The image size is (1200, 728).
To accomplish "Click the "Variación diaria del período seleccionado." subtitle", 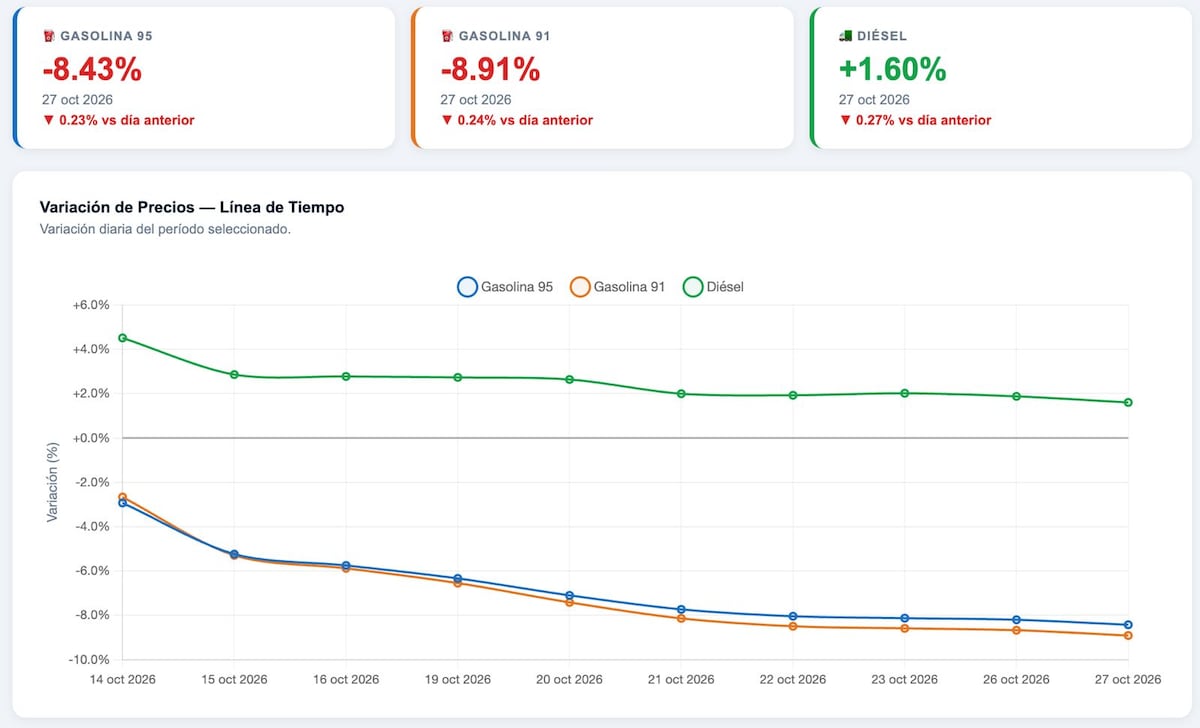I will [x=165, y=229].
